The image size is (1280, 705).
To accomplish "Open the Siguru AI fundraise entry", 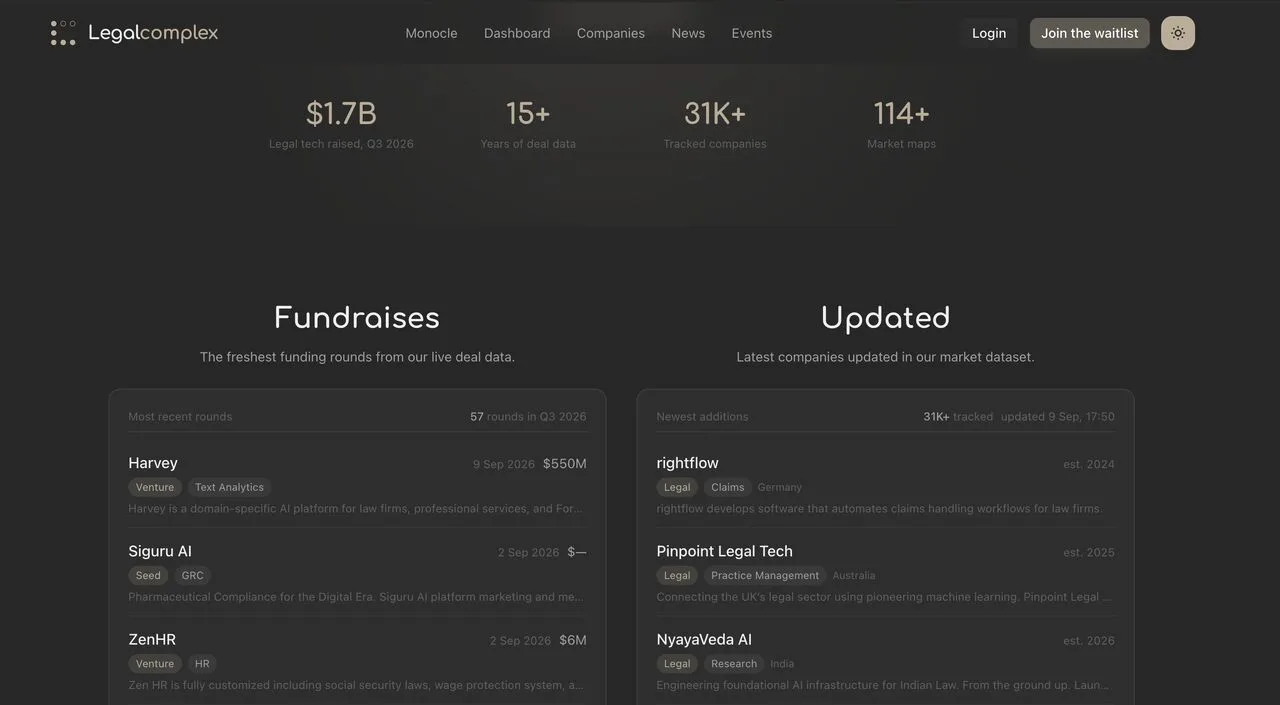I will coord(357,573).
